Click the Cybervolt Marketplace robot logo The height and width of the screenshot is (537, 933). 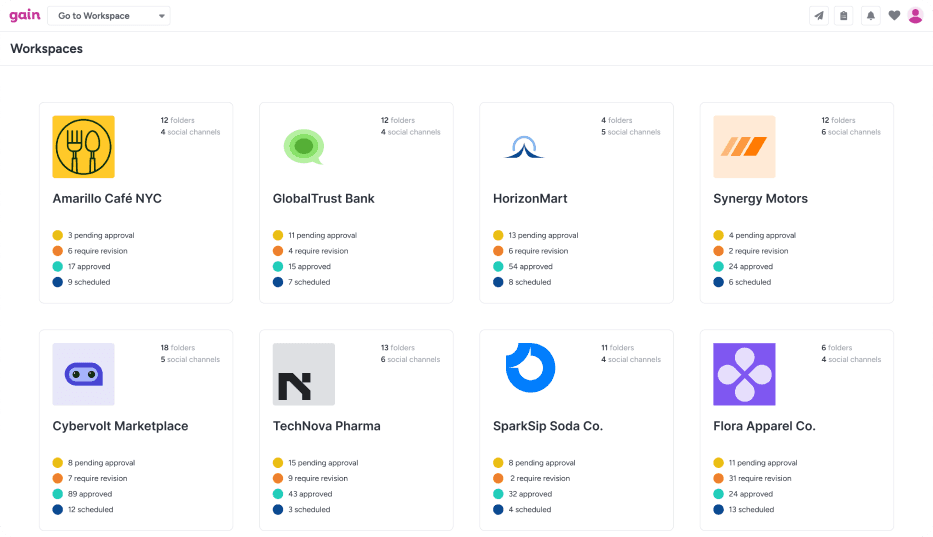click(x=83, y=374)
